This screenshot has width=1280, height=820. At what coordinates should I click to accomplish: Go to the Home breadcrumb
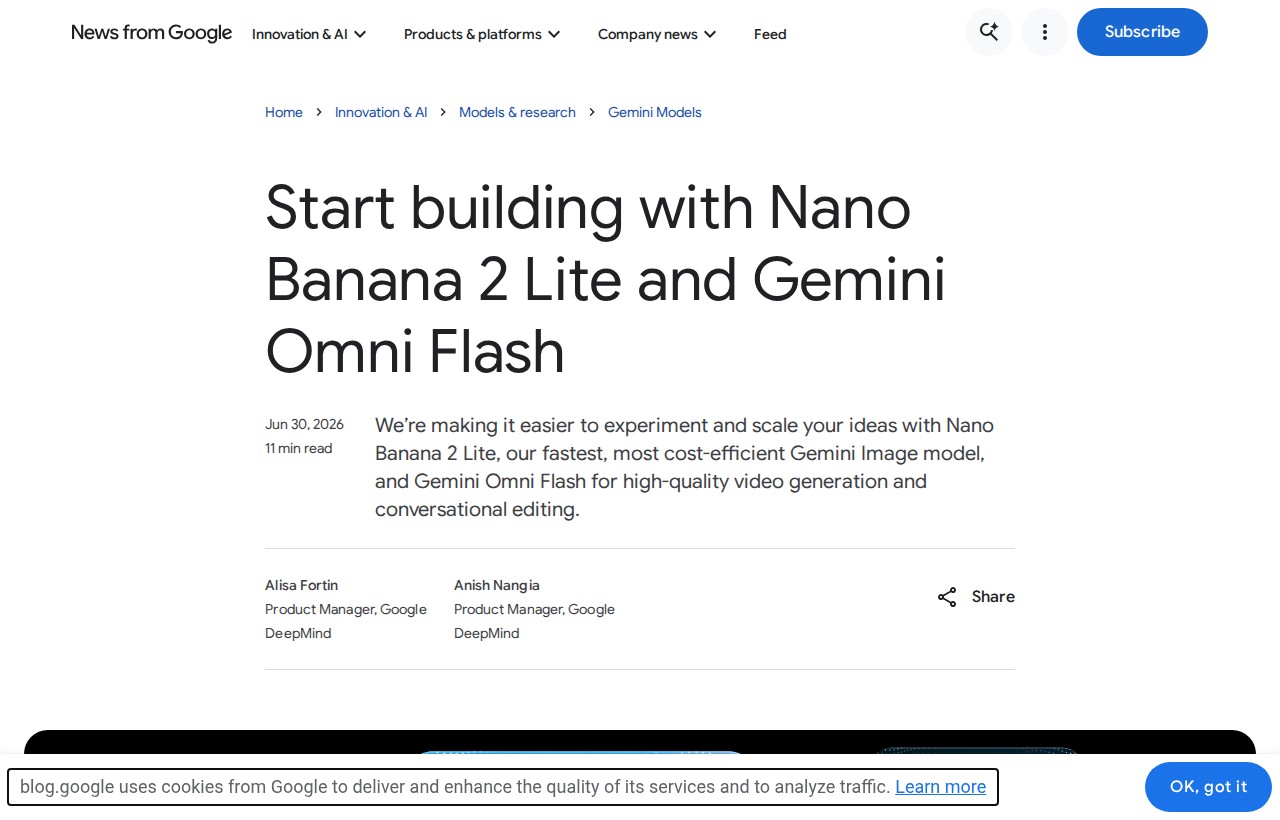[284, 112]
